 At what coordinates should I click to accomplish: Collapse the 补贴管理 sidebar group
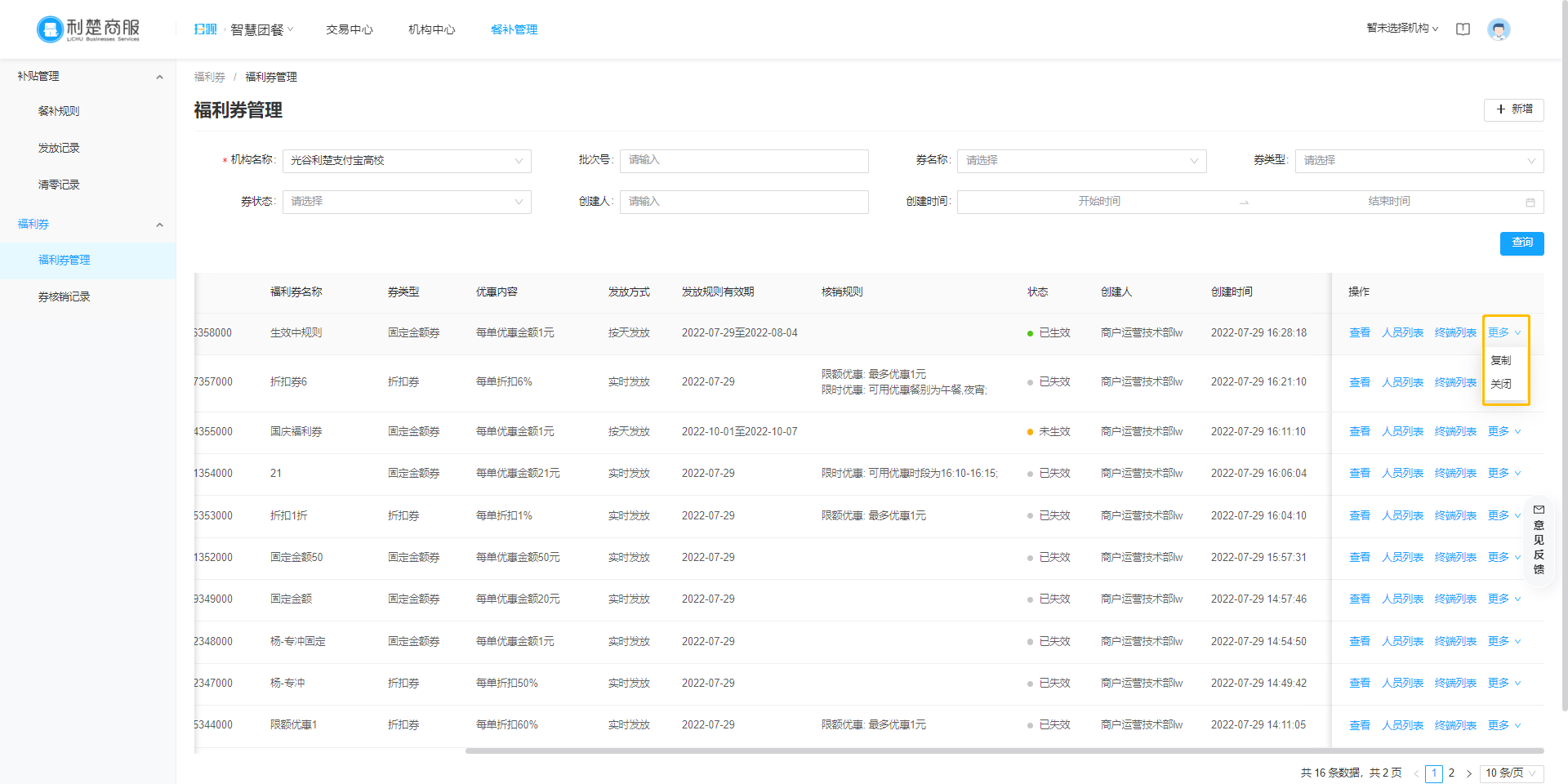tap(88, 76)
